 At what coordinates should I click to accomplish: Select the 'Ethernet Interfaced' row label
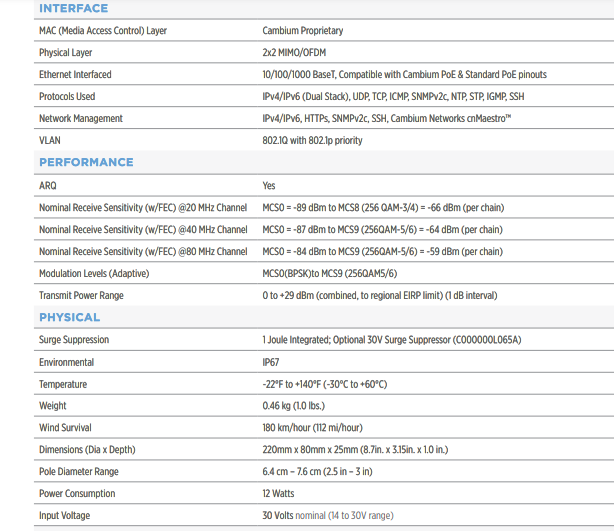tap(75, 75)
